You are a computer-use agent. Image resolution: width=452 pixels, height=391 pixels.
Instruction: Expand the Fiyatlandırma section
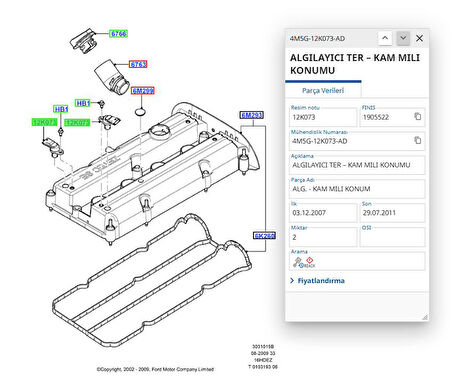pos(318,281)
